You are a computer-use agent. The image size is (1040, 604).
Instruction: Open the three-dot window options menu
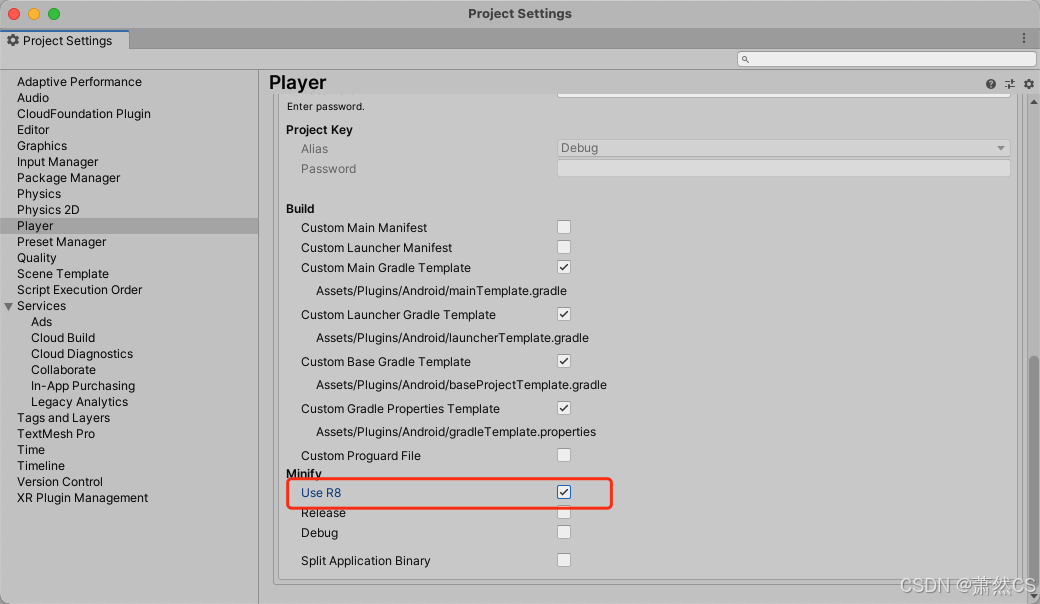(1024, 38)
